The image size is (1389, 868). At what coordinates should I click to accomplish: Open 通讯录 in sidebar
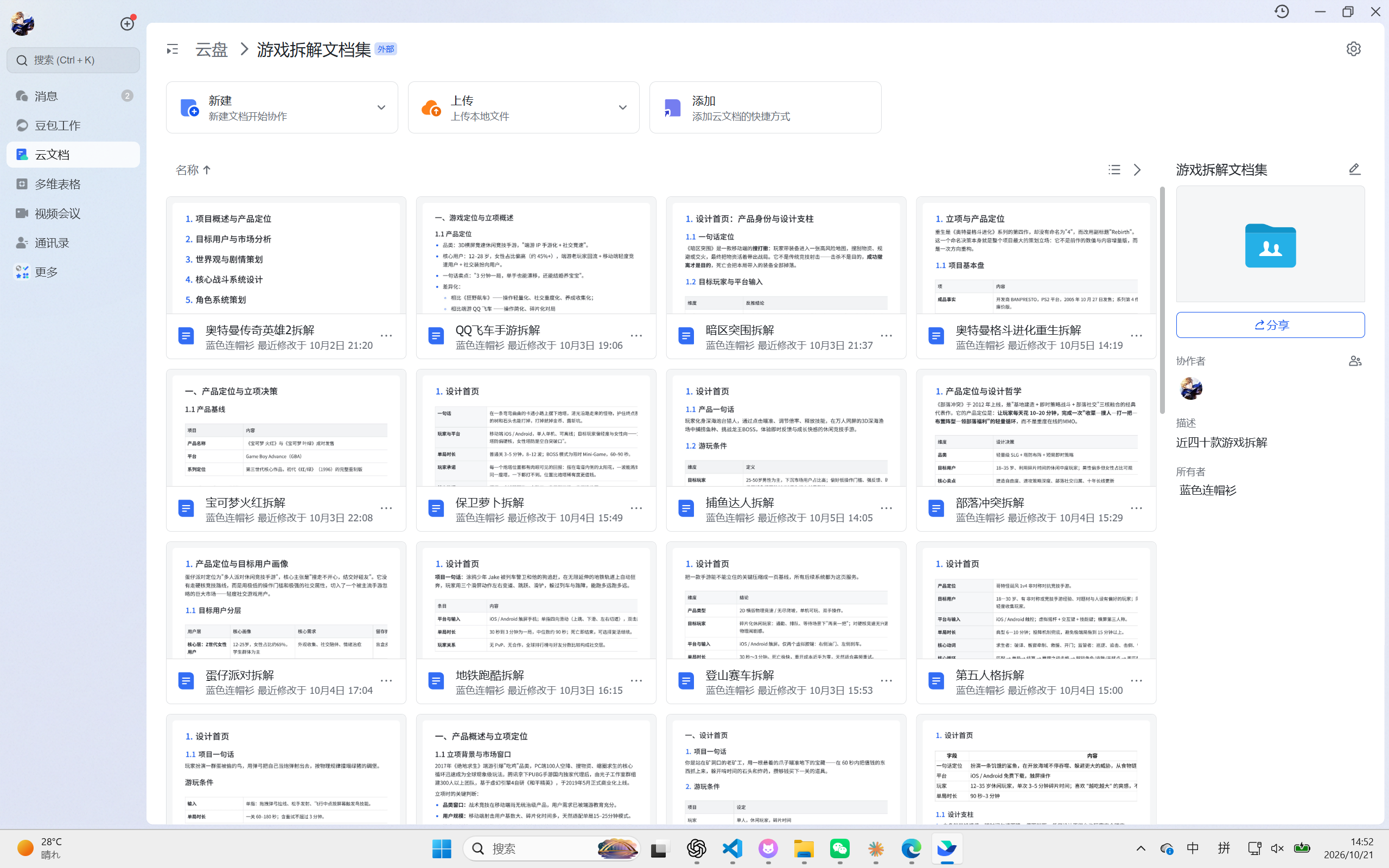[x=73, y=243]
